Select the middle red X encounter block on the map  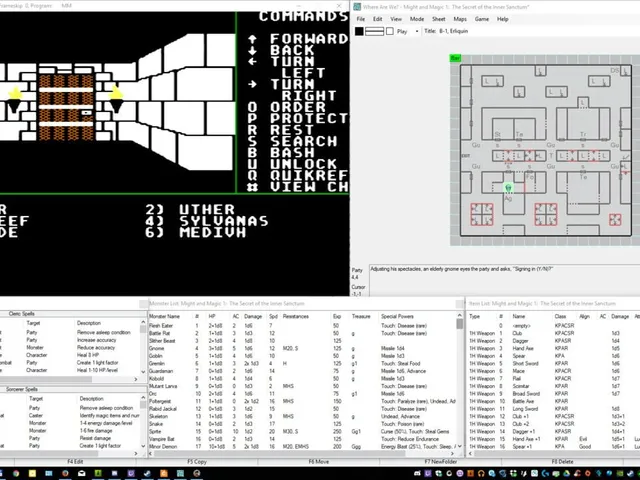pos(546,214)
